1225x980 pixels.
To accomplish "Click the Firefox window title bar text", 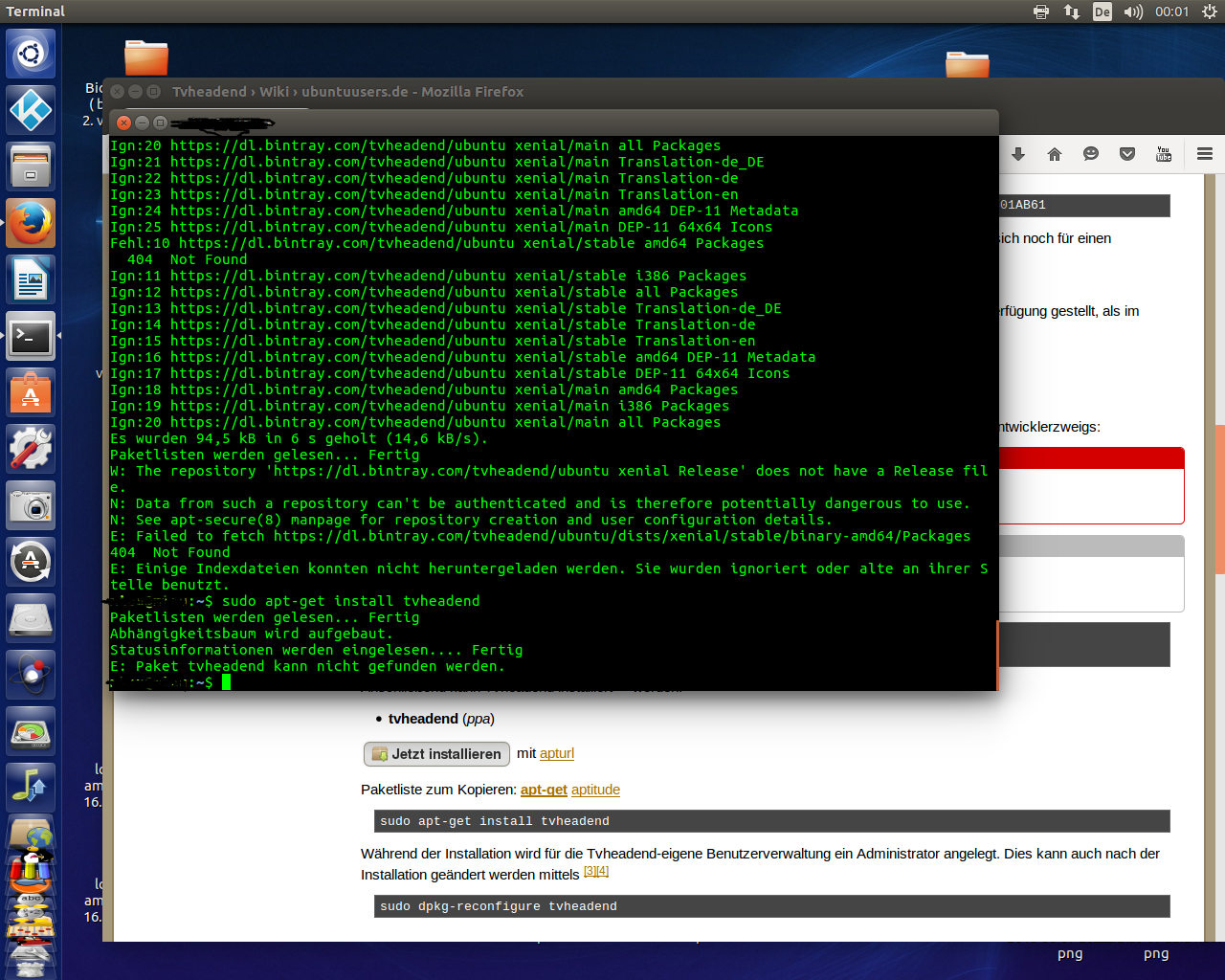I will pyautogui.click(x=347, y=92).
